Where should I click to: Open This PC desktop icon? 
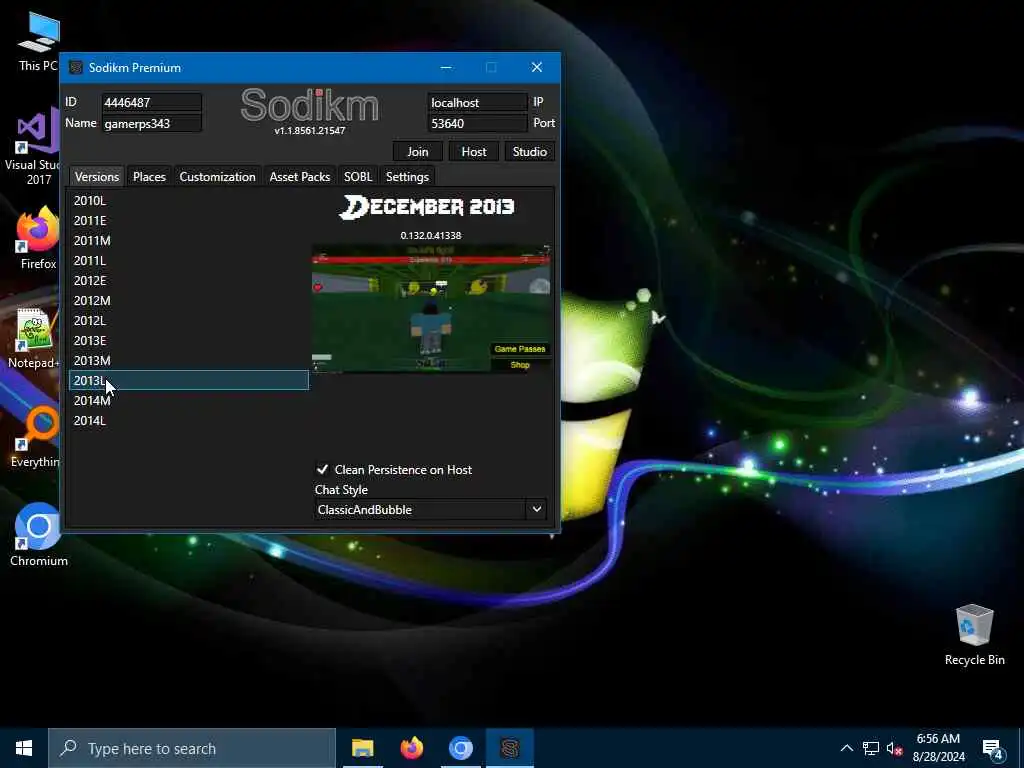(39, 41)
